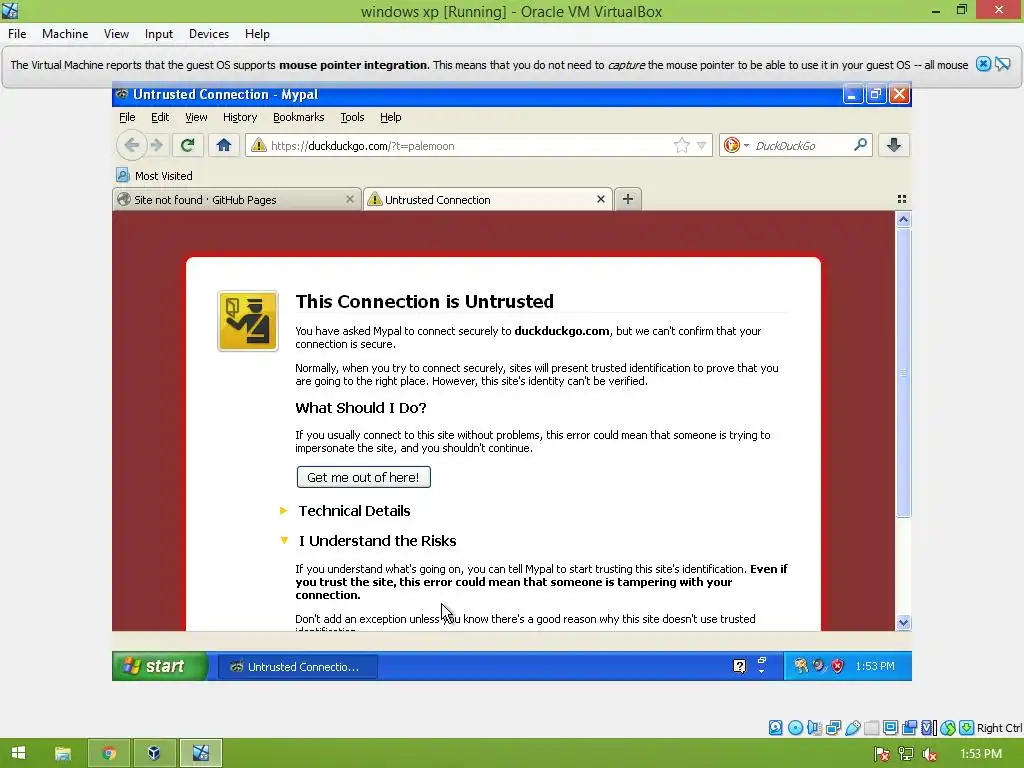Click Get me out of here! button
Viewport: 1024px width, 768px height.
pyautogui.click(x=363, y=477)
